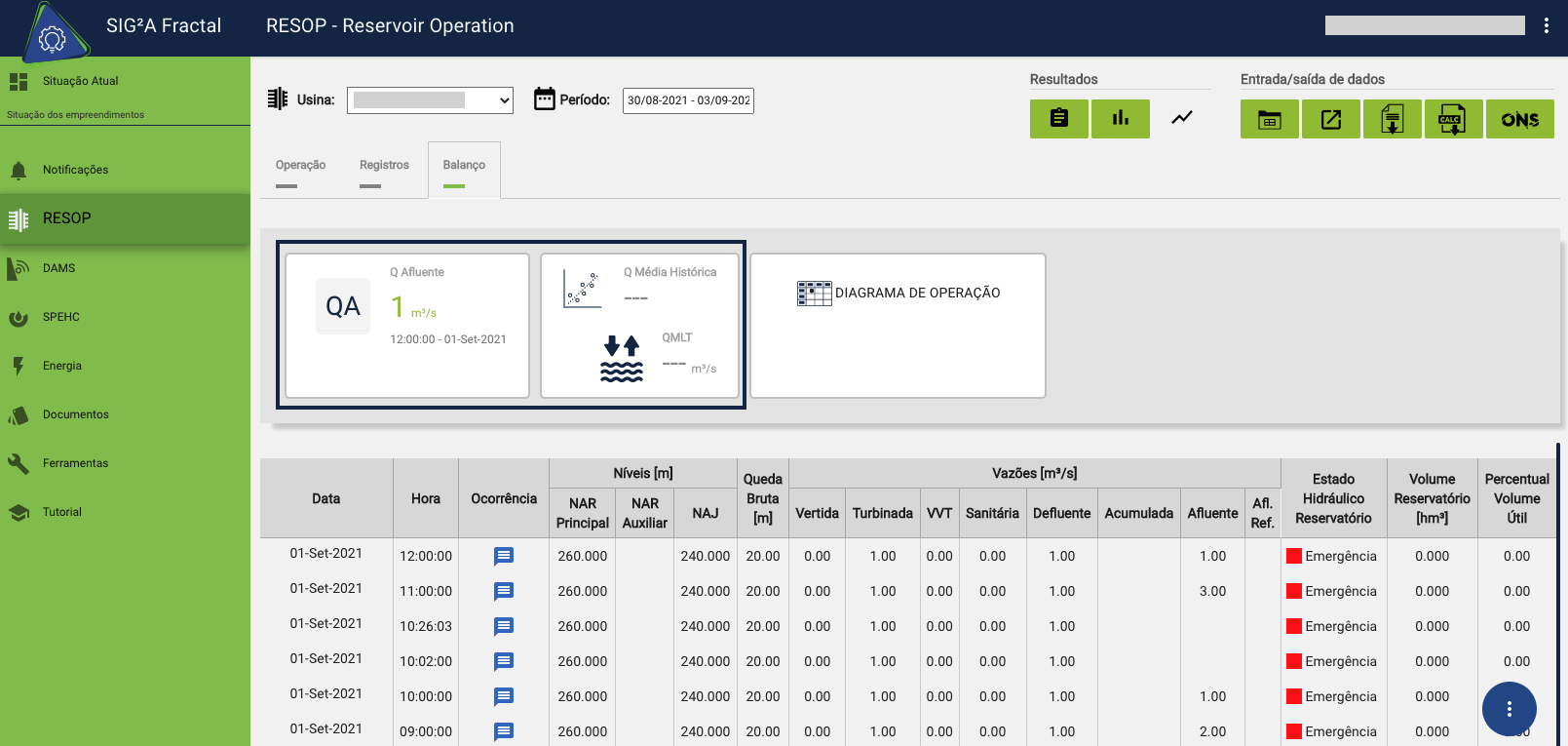1568x746 pixels.
Task: Open occurrence comment for the 12:00:00 row
Action: tap(503, 556)
